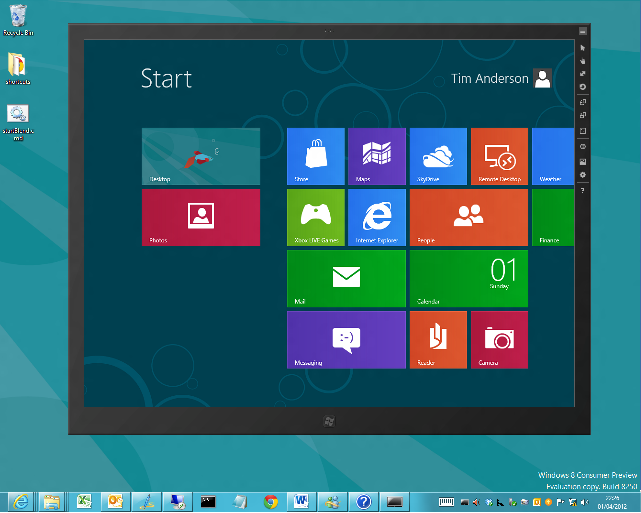Open Windows Live Messenger taskbar icon
641x513 pixels.
[332, 502]
